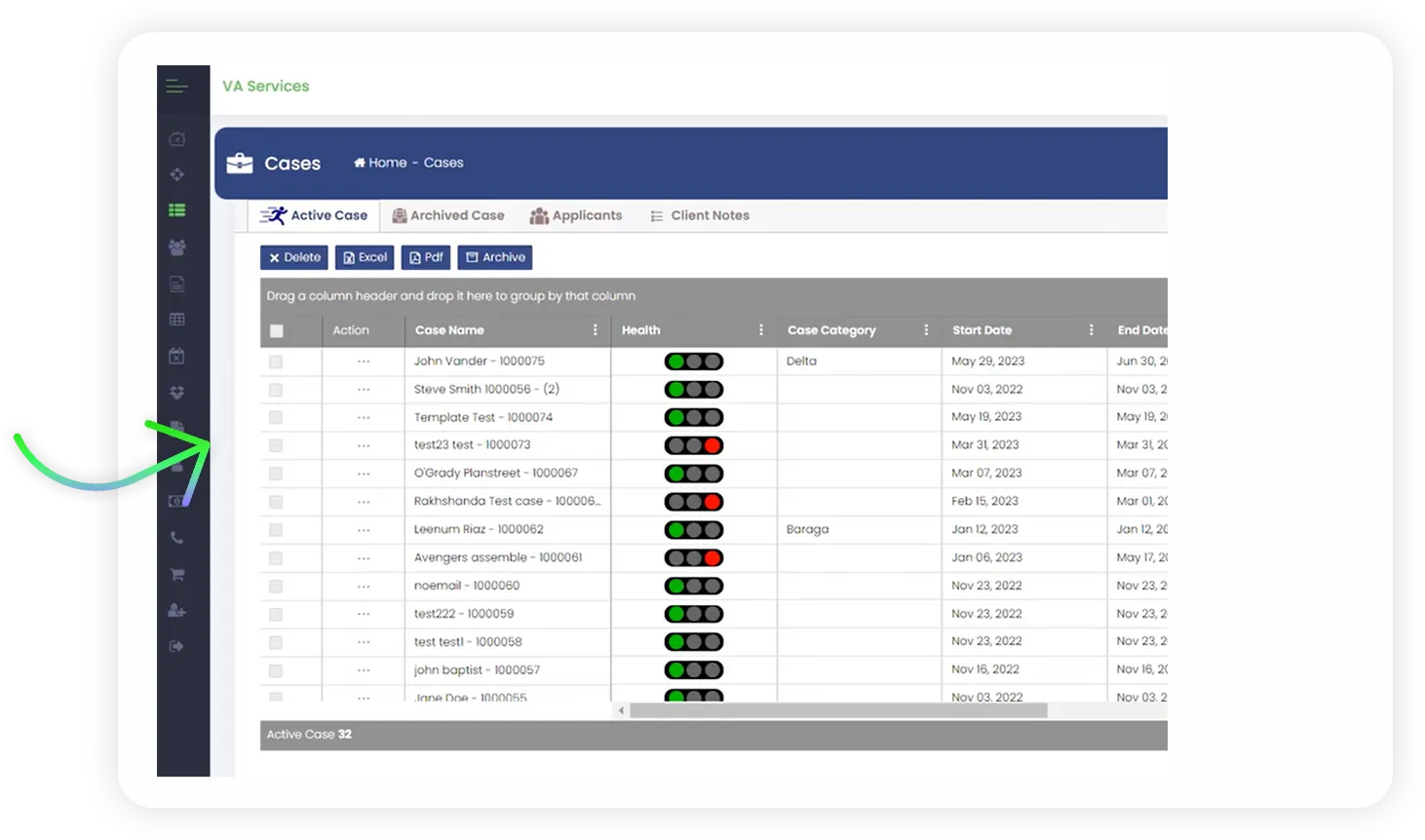Open the Case Name column options menu

pyautogui.click(x=596, y=330)
